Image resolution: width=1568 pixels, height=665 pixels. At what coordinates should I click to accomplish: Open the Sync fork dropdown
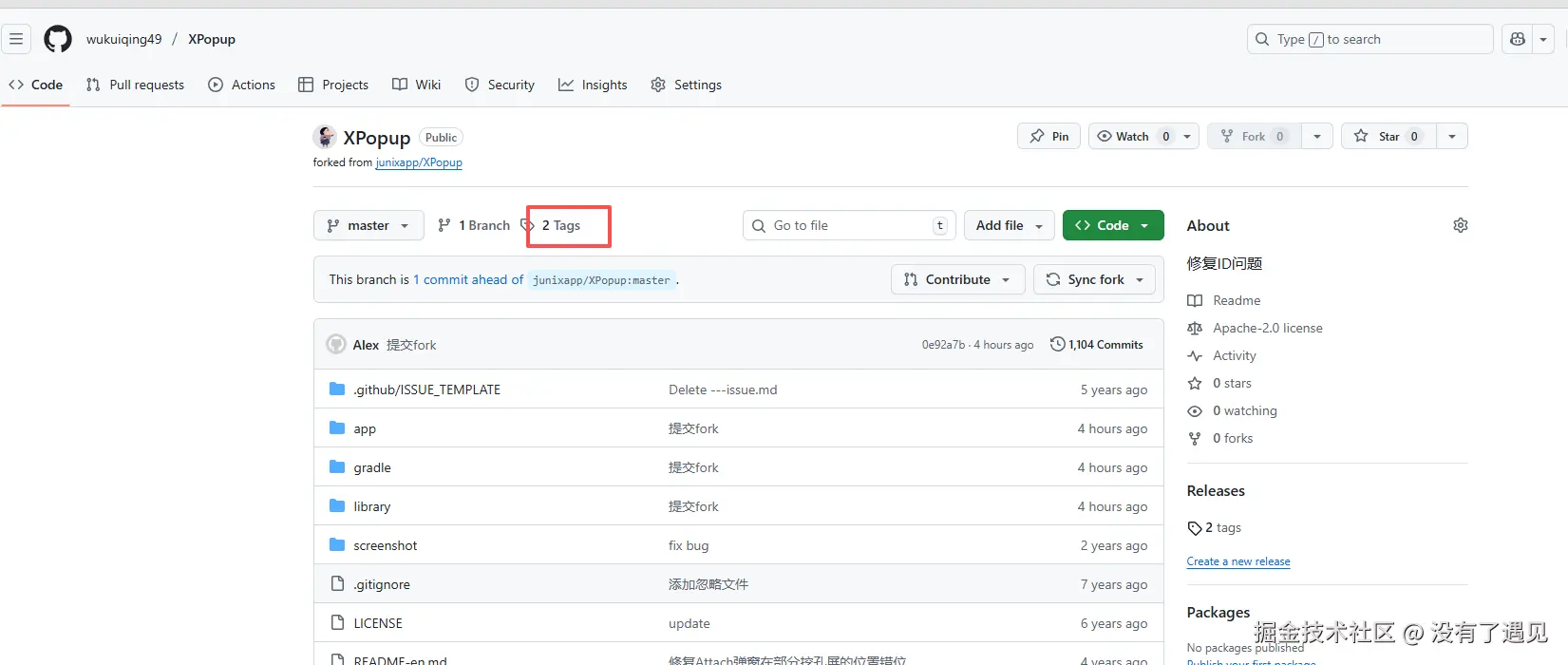click(x=1094, y=279)
